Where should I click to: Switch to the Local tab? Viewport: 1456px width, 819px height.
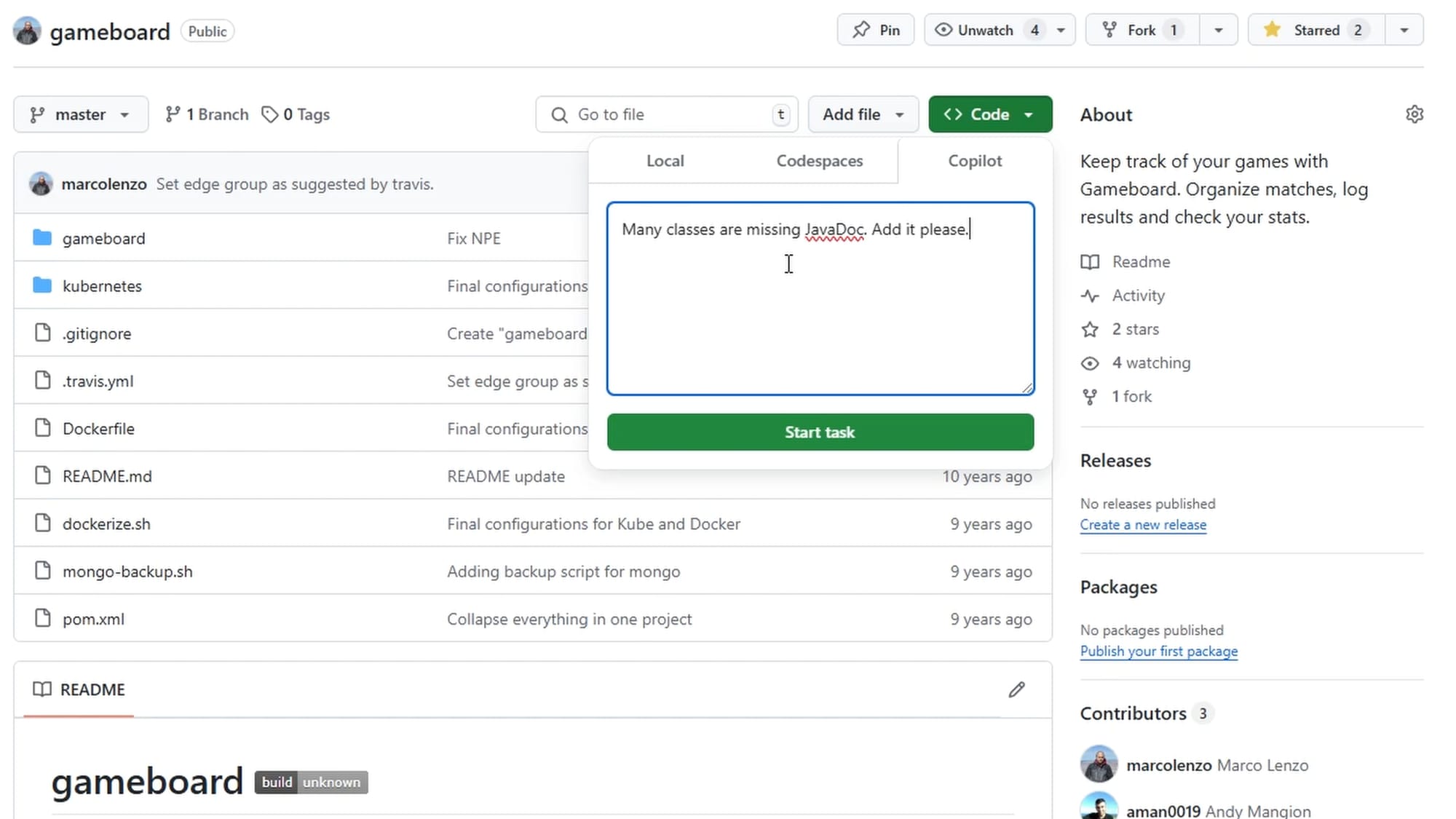pos(665,161)
